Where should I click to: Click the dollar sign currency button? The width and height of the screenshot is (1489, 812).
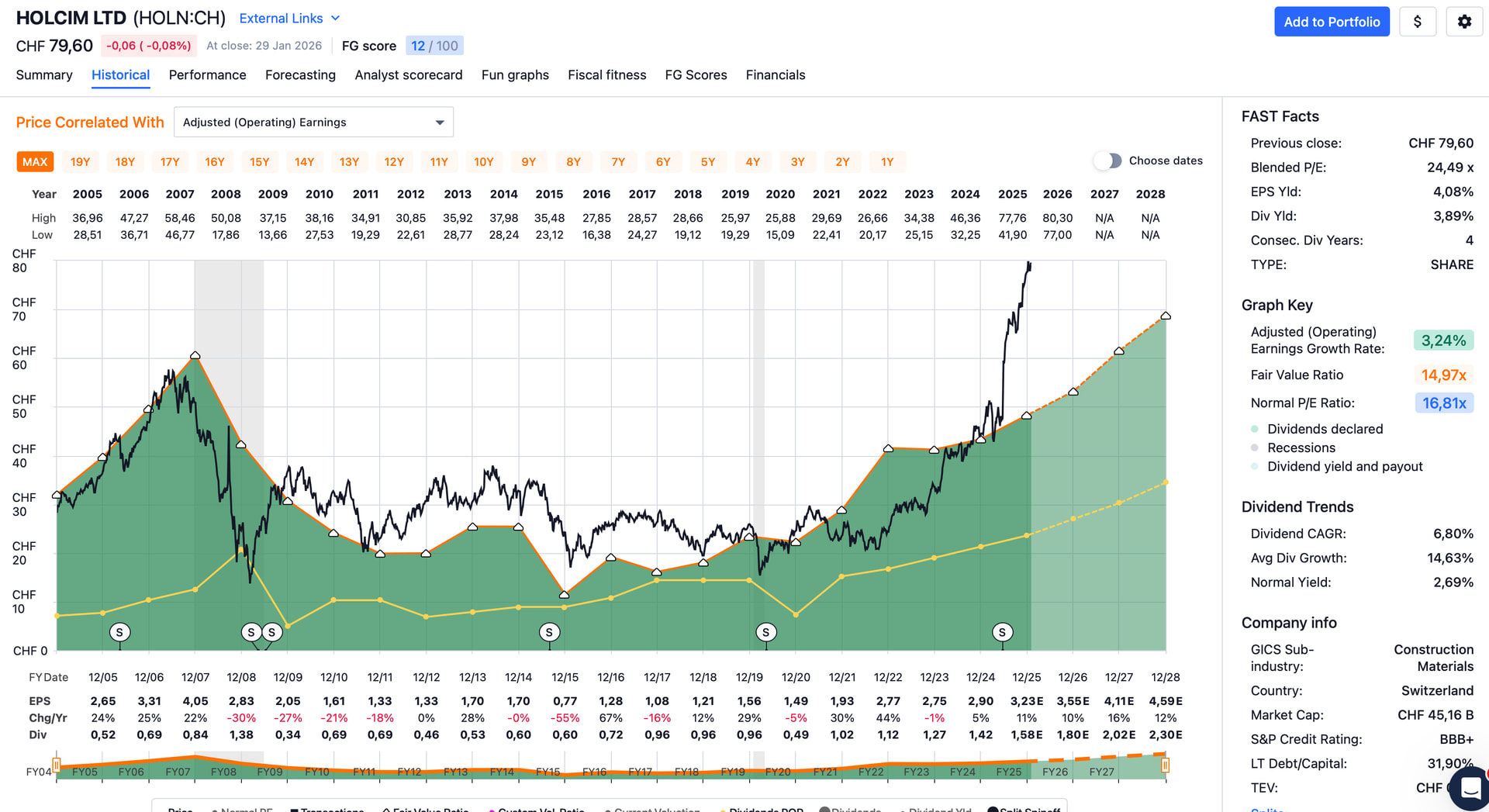[x=1418, y=22]
